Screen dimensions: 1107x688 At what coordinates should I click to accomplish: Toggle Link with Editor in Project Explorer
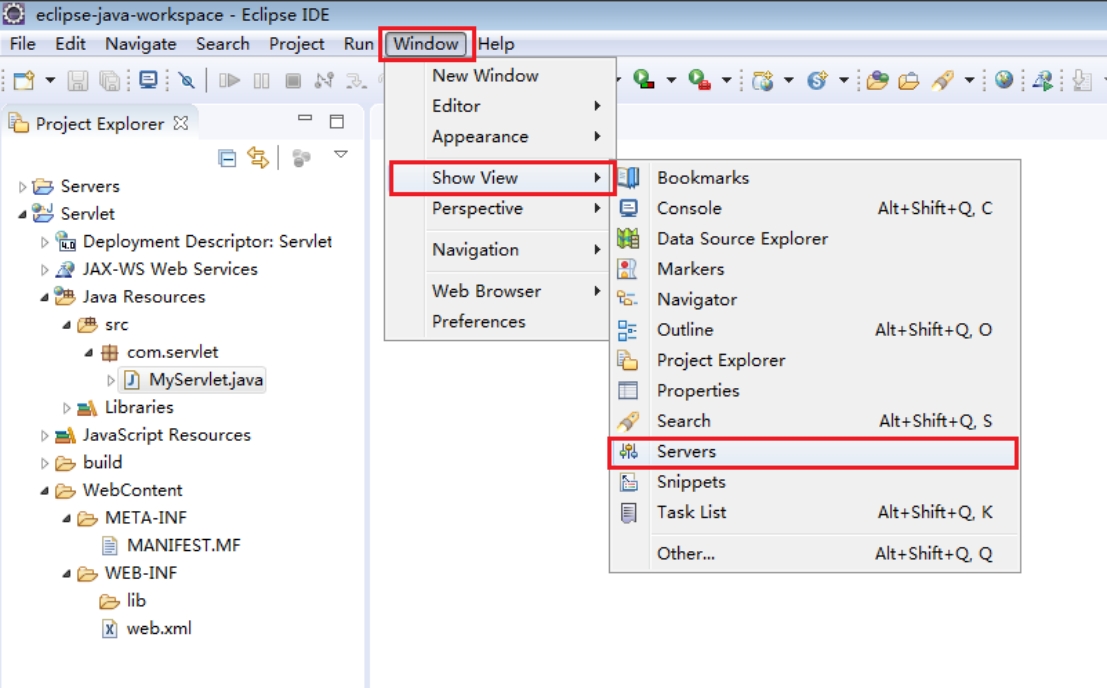[258, 157]
